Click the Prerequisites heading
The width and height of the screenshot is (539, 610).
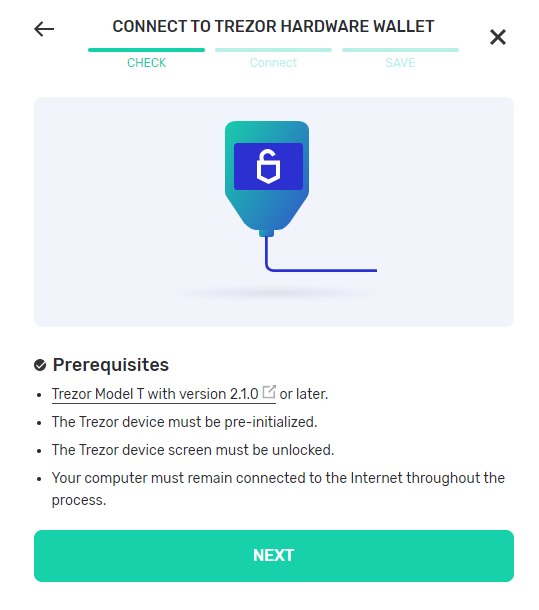click(x=111, y=365)
